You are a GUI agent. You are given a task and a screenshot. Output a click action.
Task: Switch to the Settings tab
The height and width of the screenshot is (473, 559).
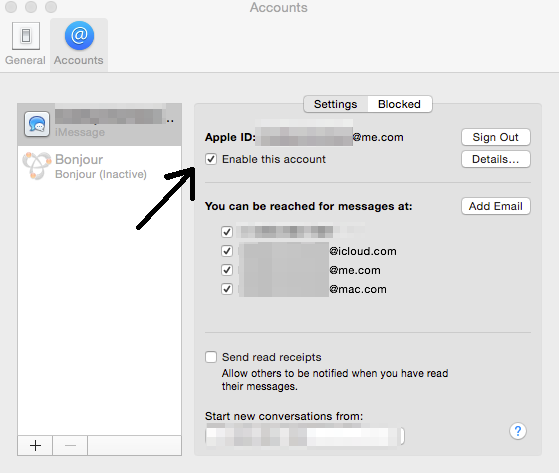pyautogui.click(x=335, y=104)
